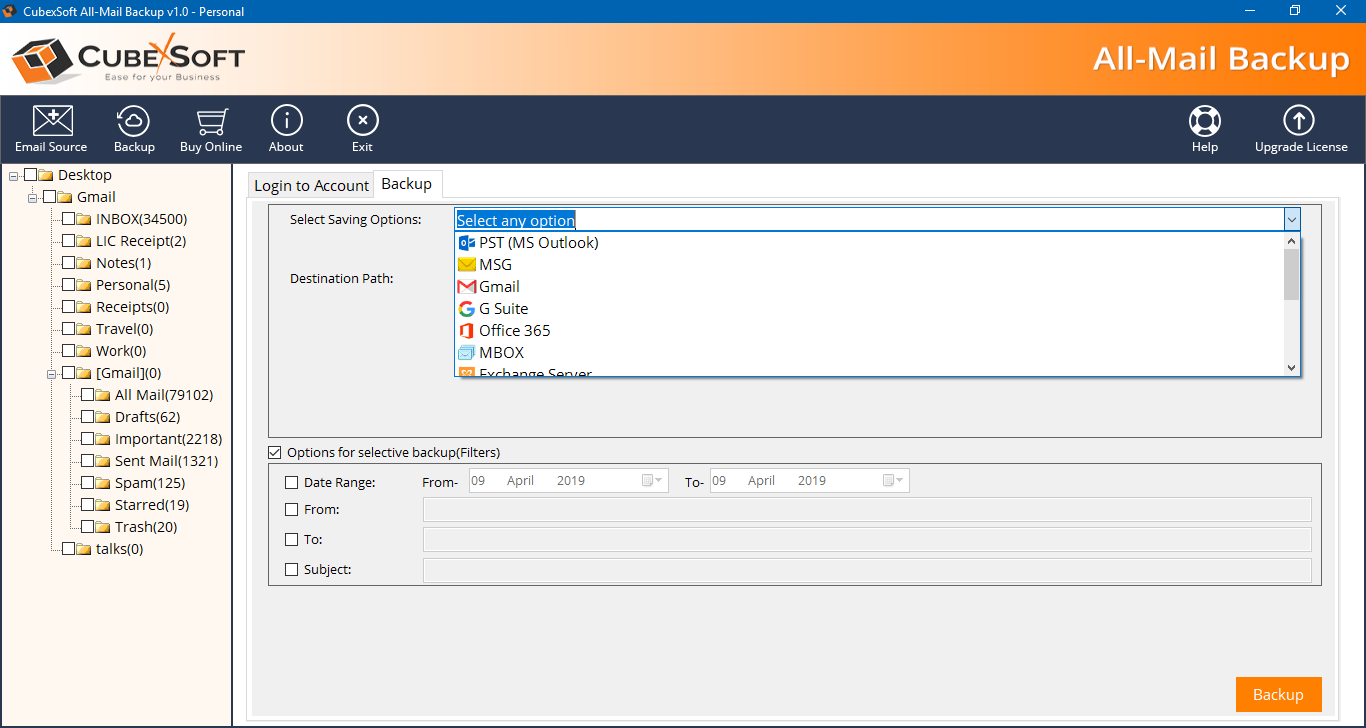Open the About info icon
Screen dimensions: 1366x728
point(286,122)
